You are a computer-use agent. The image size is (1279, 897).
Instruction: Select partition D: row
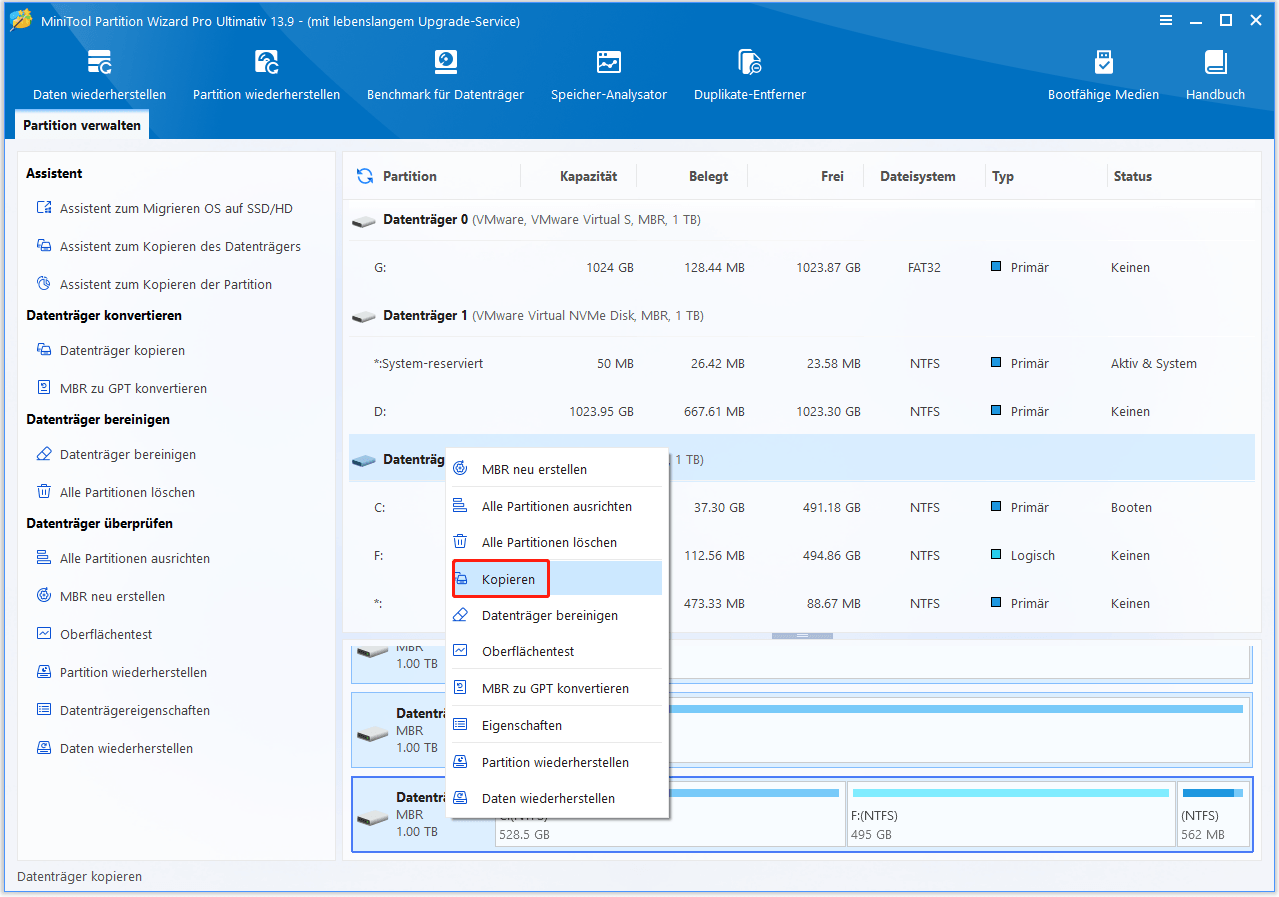[x=801, y=411]
